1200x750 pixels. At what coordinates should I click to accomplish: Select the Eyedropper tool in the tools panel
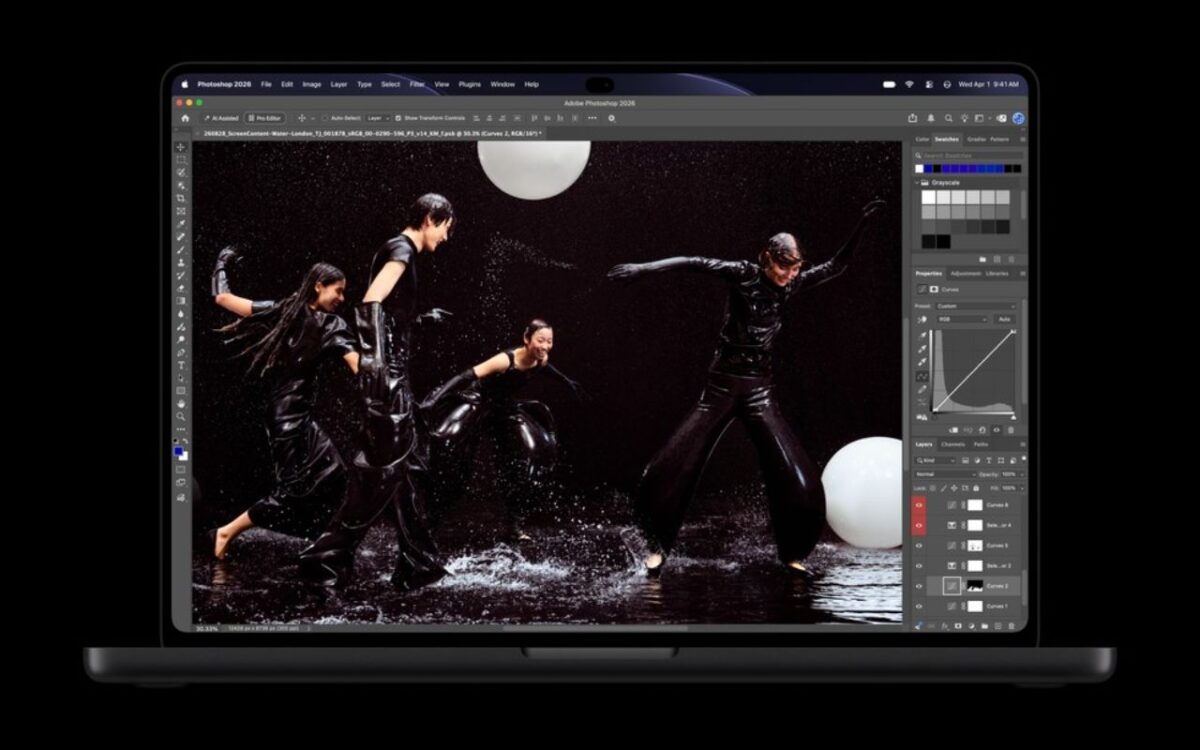click(181, 224)
